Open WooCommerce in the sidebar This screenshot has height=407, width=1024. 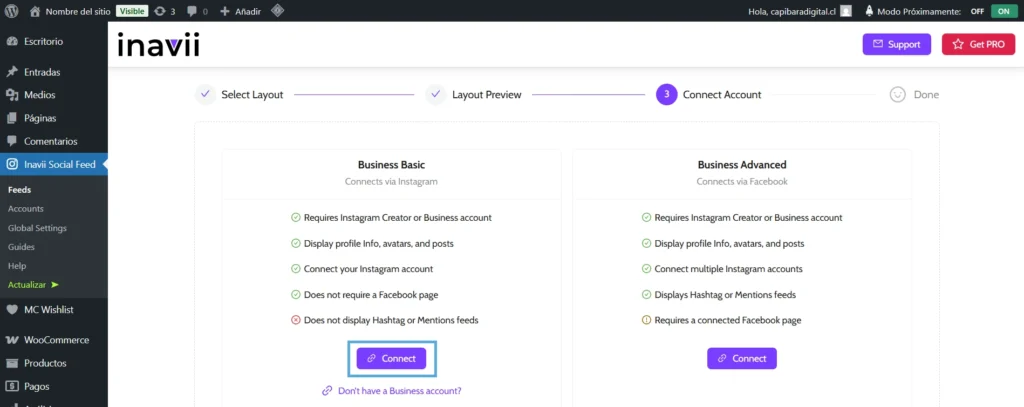coord(56,340)
